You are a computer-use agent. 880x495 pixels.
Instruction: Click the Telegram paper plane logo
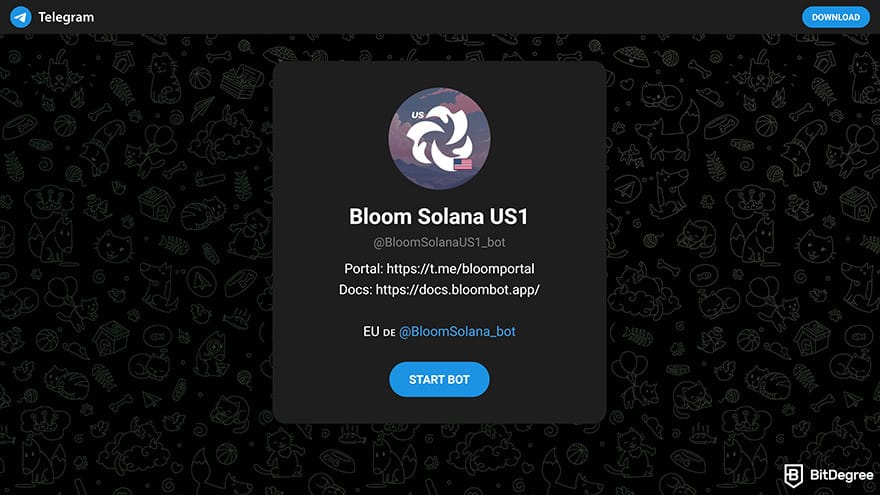21,17
